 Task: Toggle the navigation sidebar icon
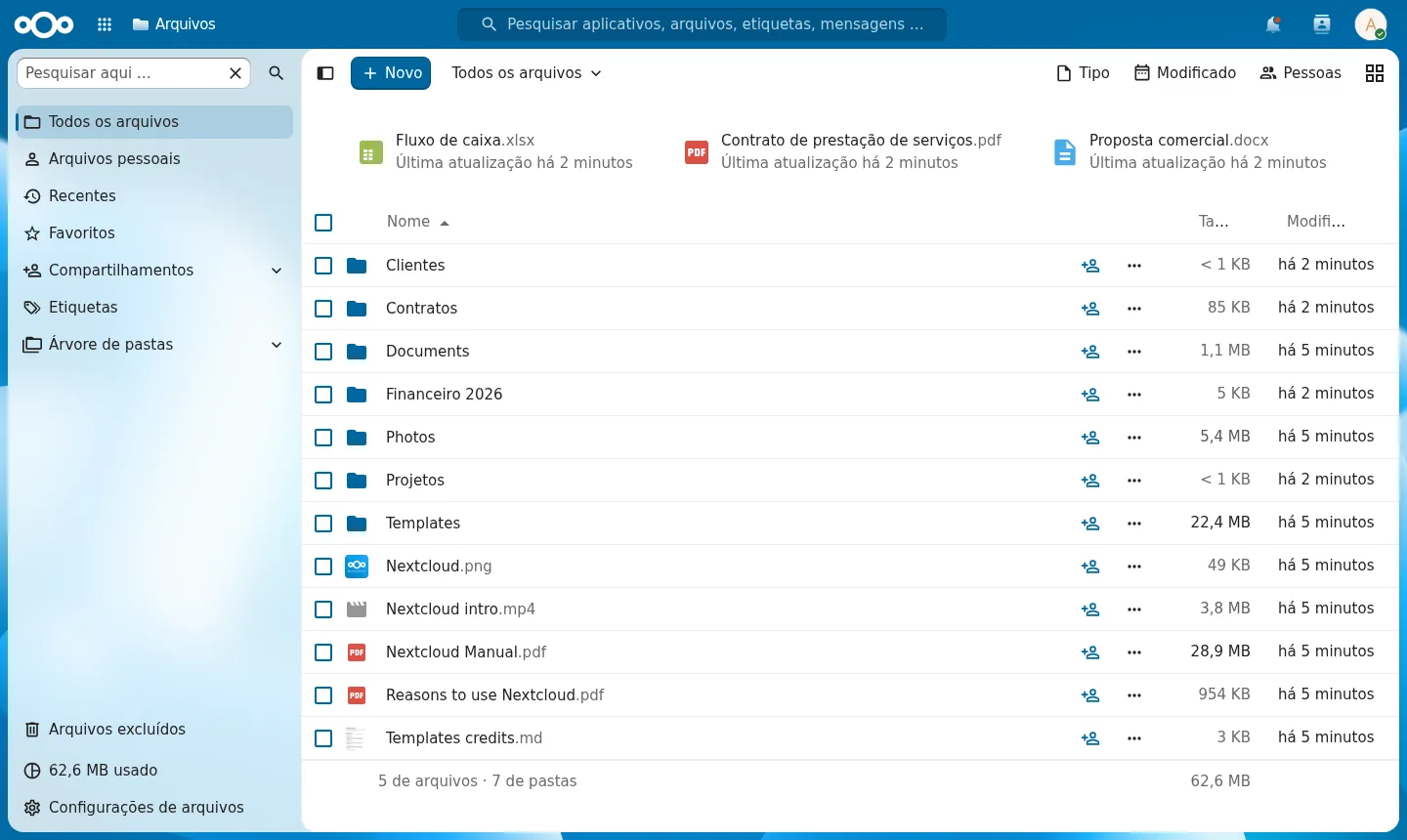[x=326, y=73]
